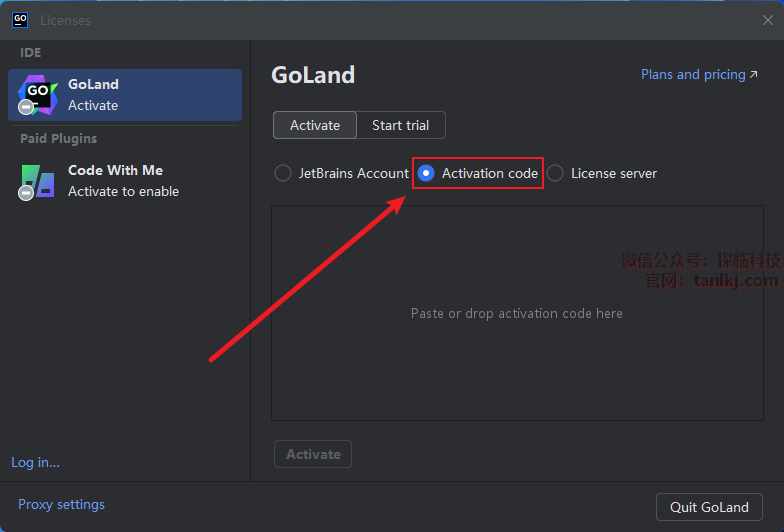The height and width of the screenshot is (532, 784).
Task: Click the Activate button below code area
Action: click(313, 454)
